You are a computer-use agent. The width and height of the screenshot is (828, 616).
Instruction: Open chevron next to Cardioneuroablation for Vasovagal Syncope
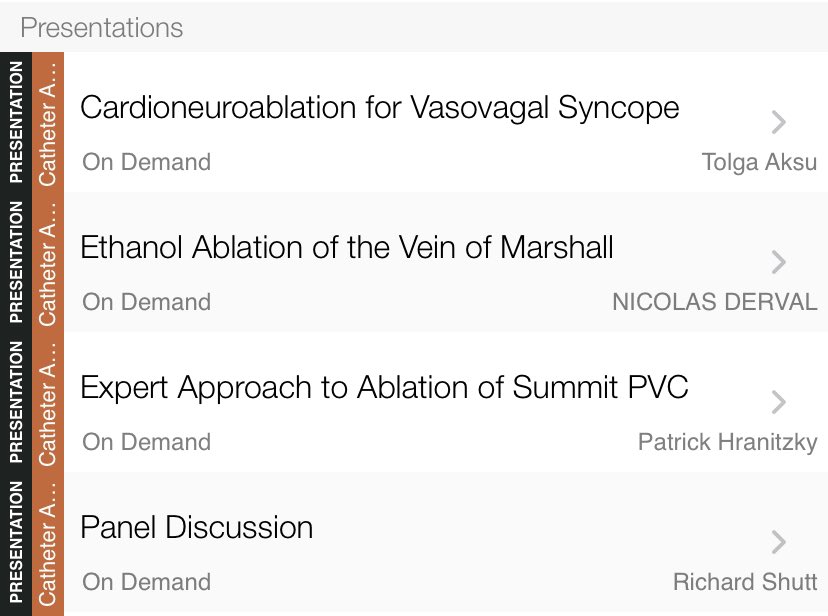point(778,122)
